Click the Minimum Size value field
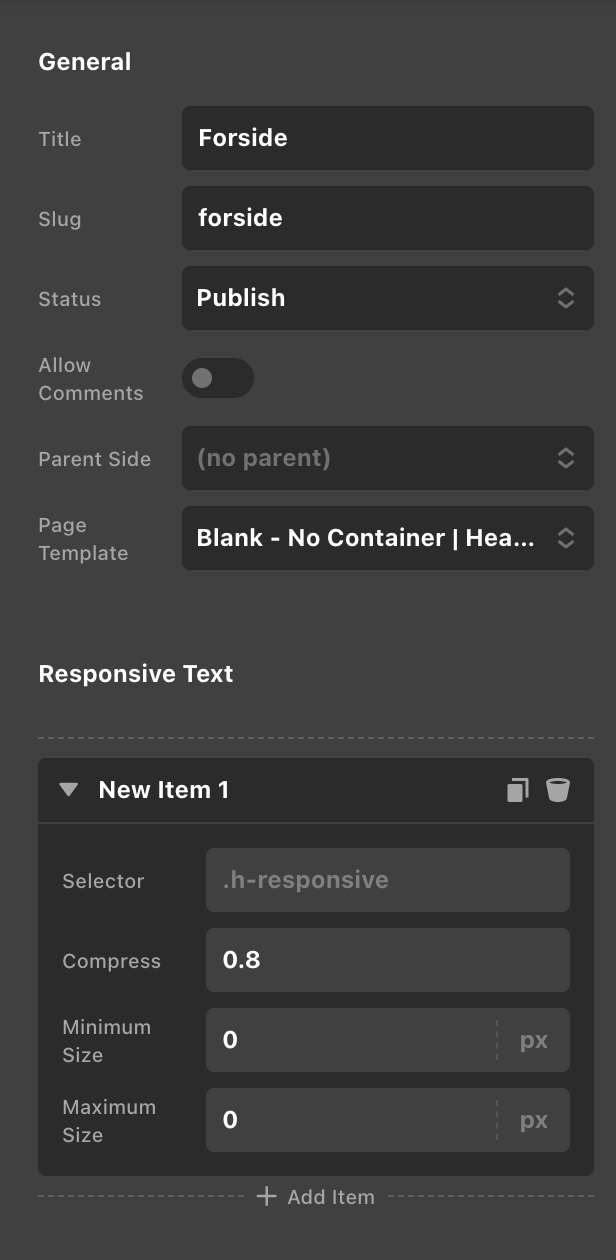 click(351, 1040)
